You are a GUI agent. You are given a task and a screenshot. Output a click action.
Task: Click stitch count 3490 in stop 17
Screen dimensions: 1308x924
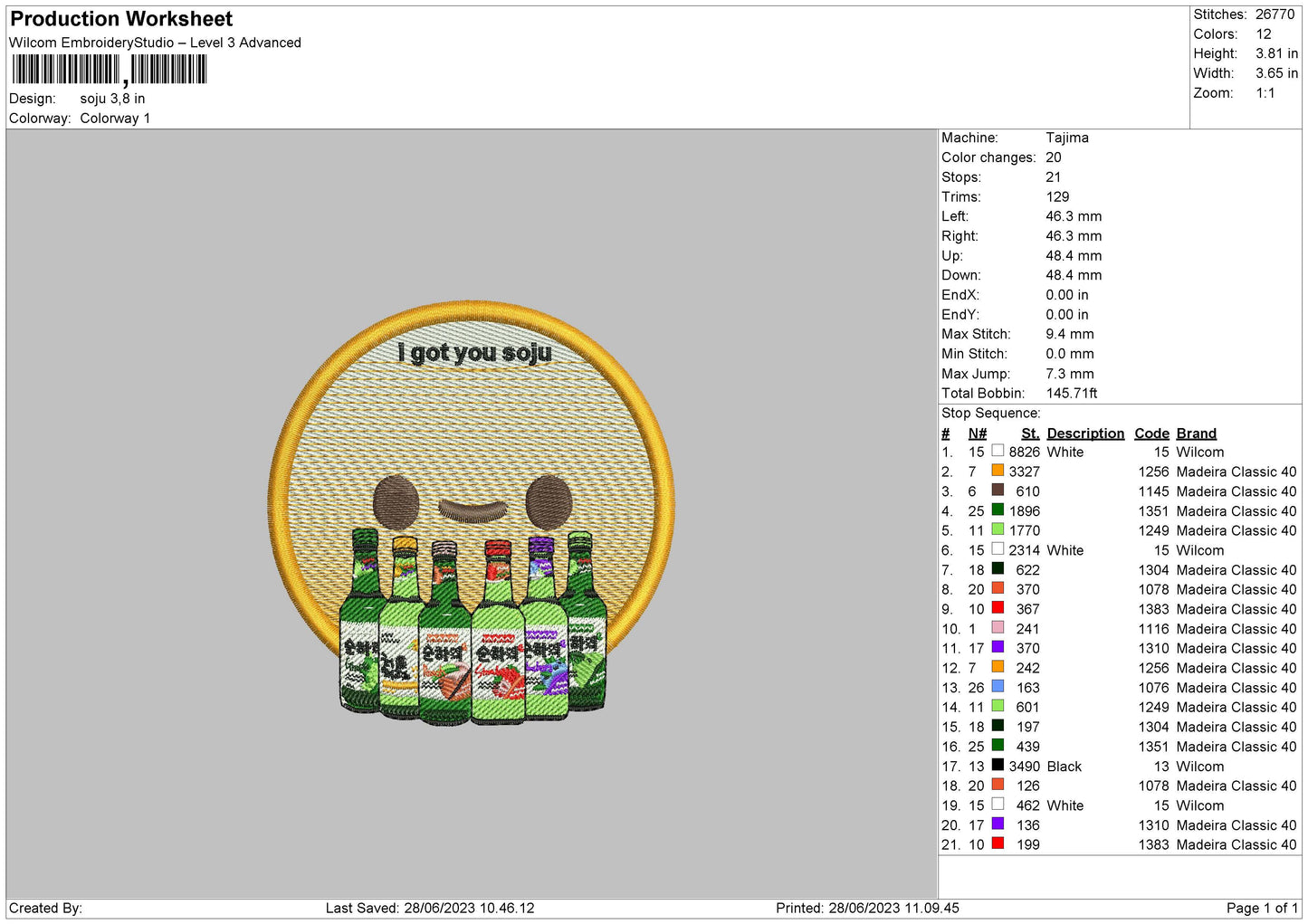click(1025, 767)
